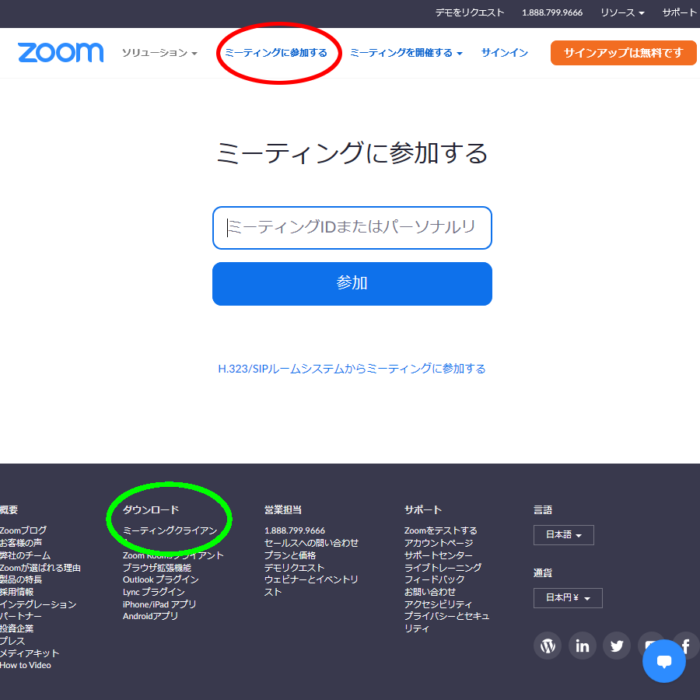
Task: Open the 日本語 language selector
Action: 563,535
